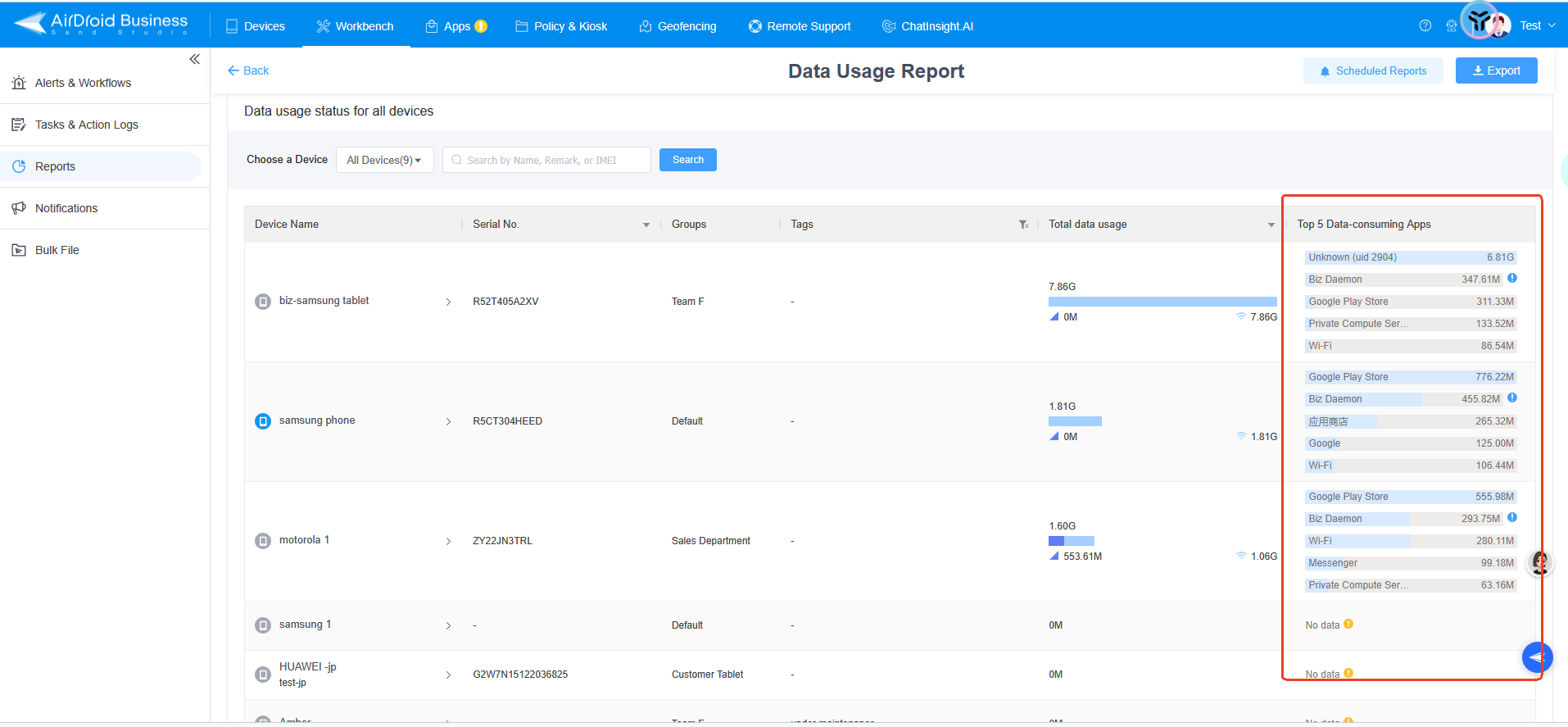Click samsung phone device icon
This screenshot has width=1568, height=727.
pyautogui.click(x=263, y=421)
